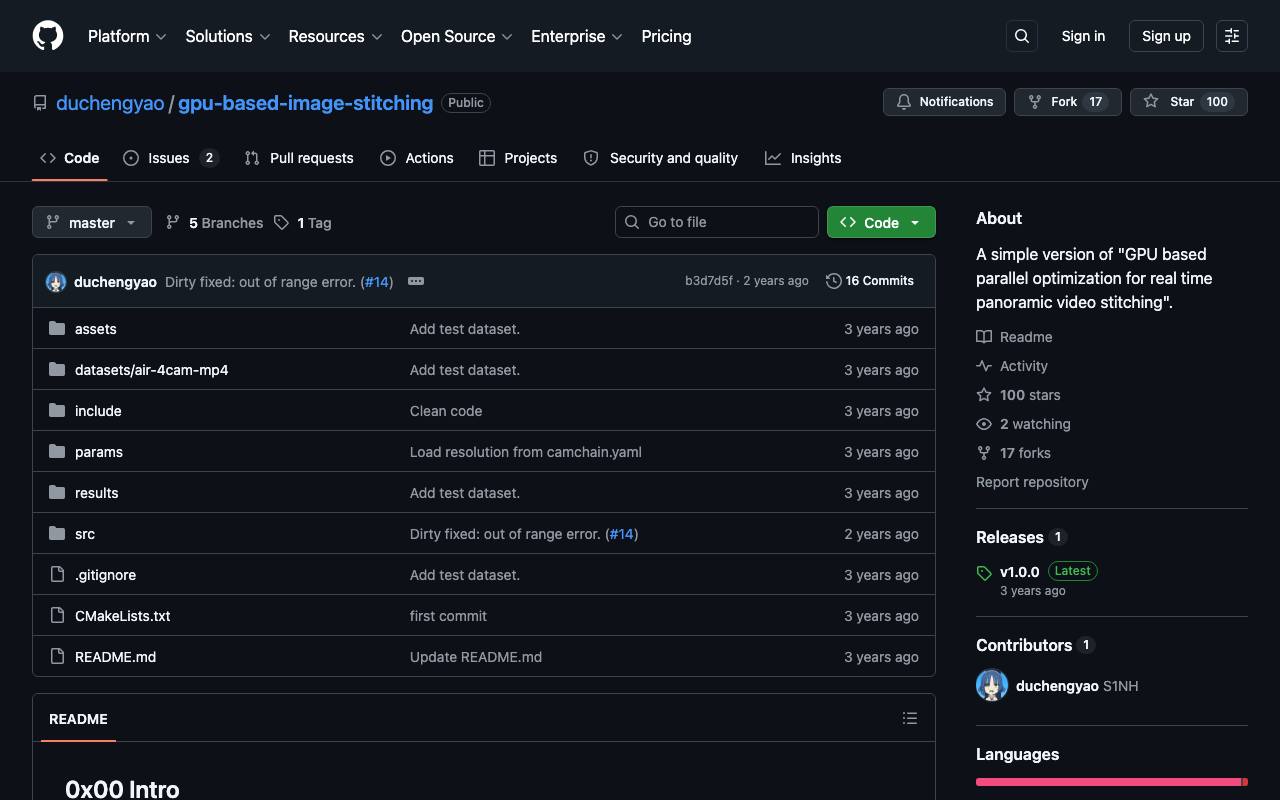This screenshot has height=800, width=1280.
Task: Open the 100 stars link in About
Action: pyautogui.click(x=1030, y=395)
